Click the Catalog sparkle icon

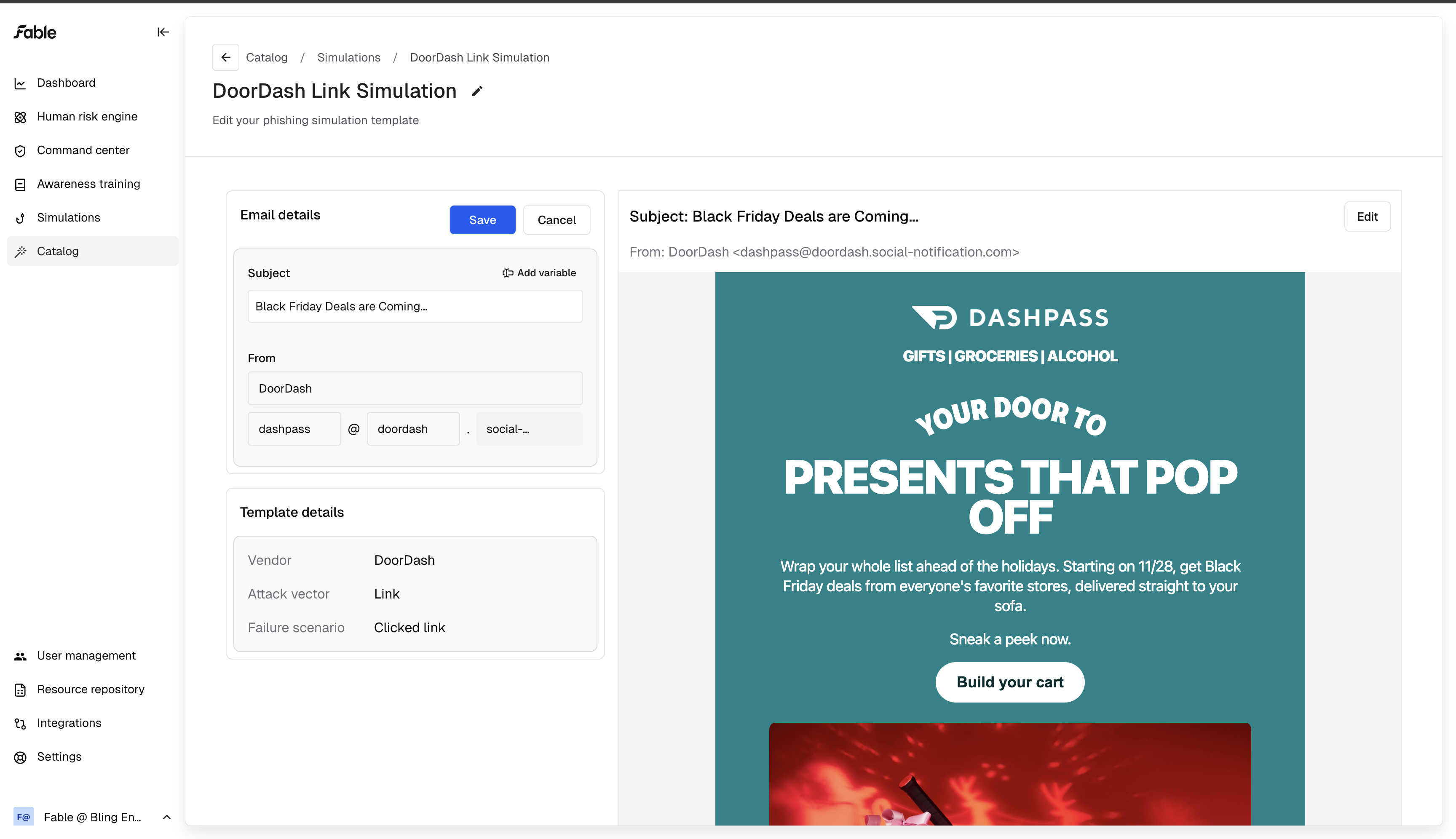(20, 251)
